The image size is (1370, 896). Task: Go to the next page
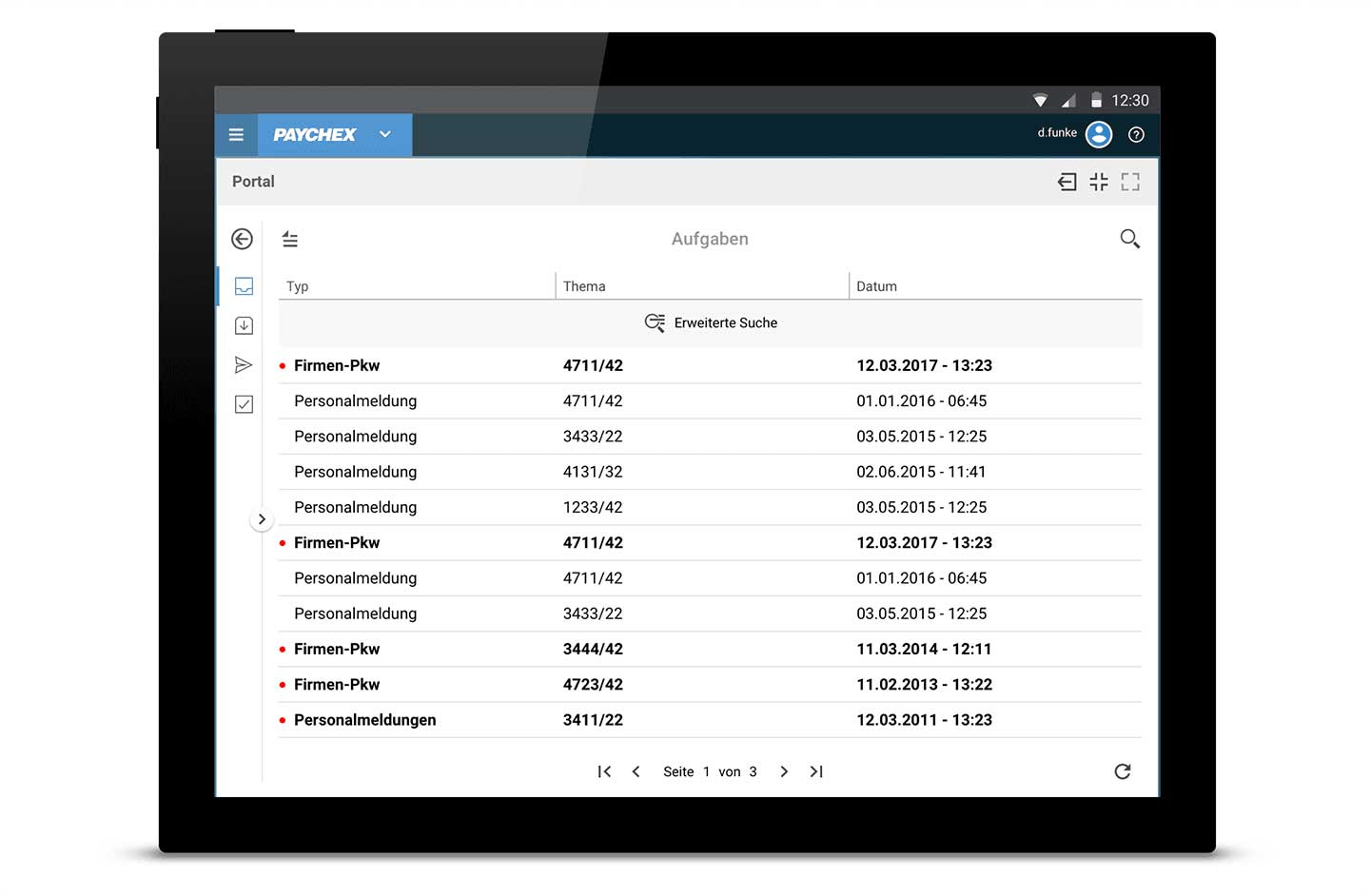[x=784, y=771]
